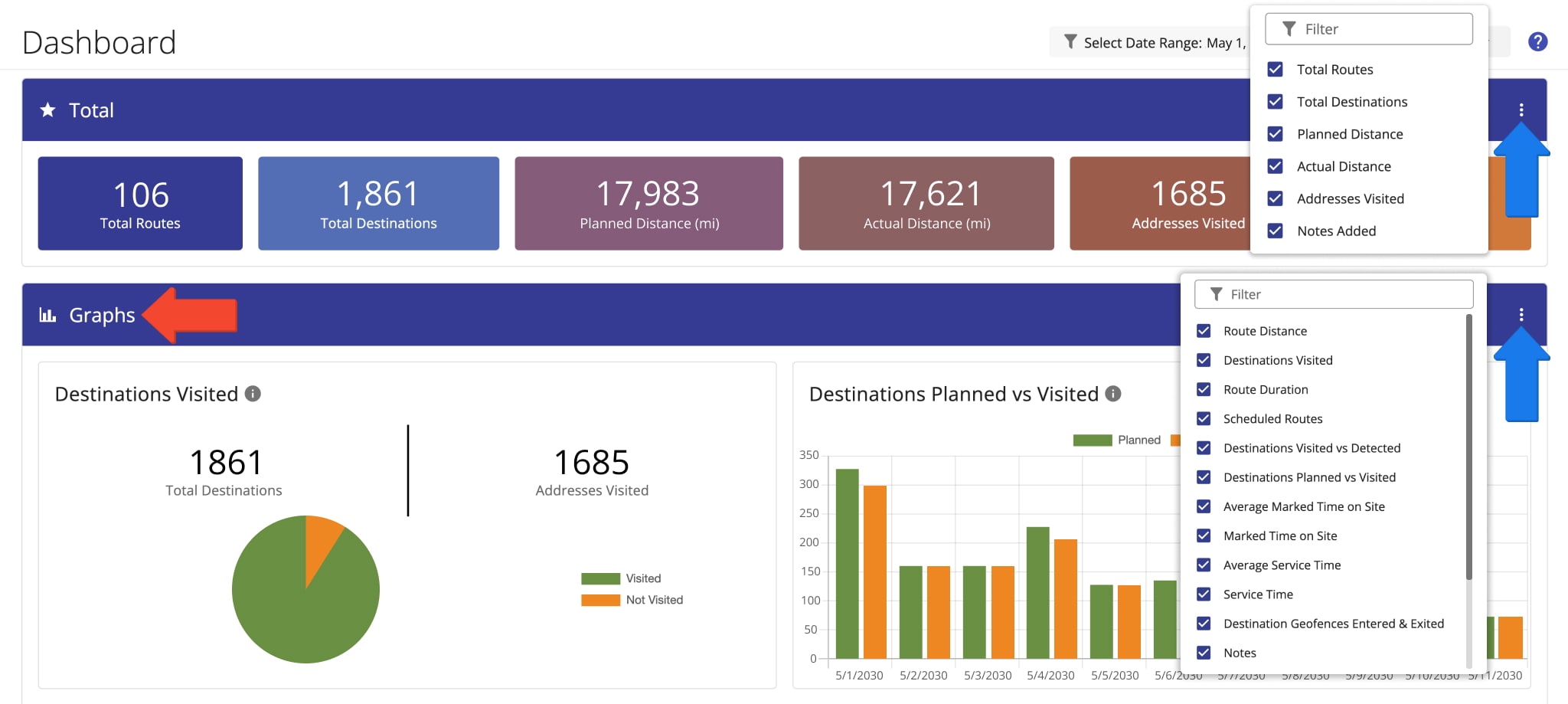Click the star icon in Total header
The image size is (1568, 704).
[48, 110]
